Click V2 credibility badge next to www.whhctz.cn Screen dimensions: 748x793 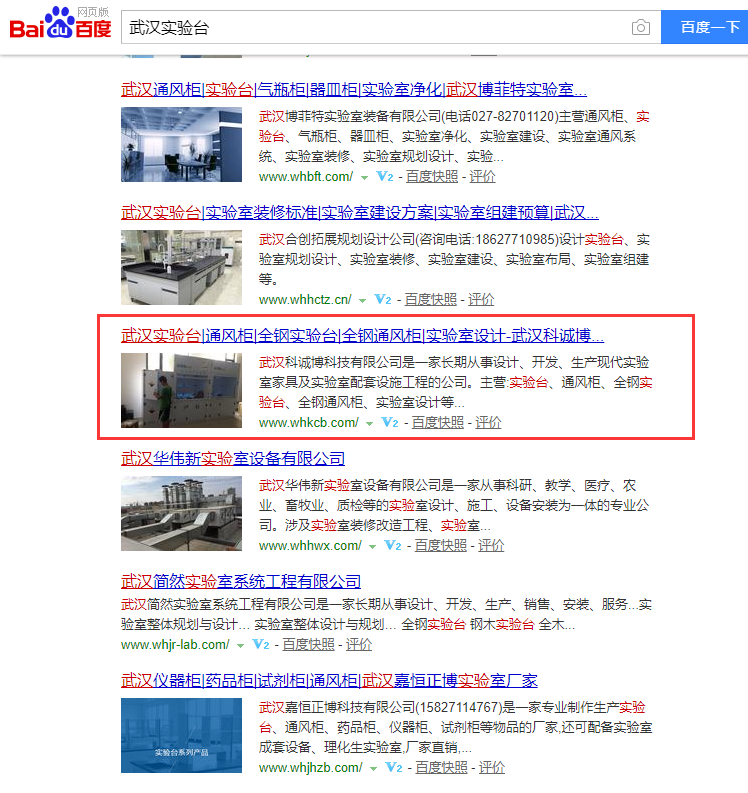(383, 299)
